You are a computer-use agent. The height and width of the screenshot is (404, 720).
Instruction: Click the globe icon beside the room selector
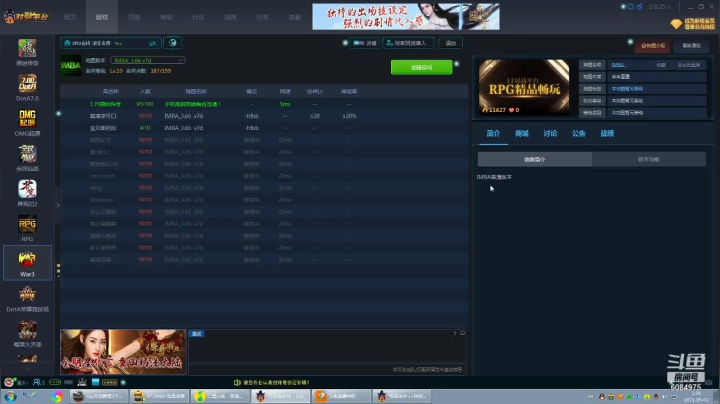173,43
